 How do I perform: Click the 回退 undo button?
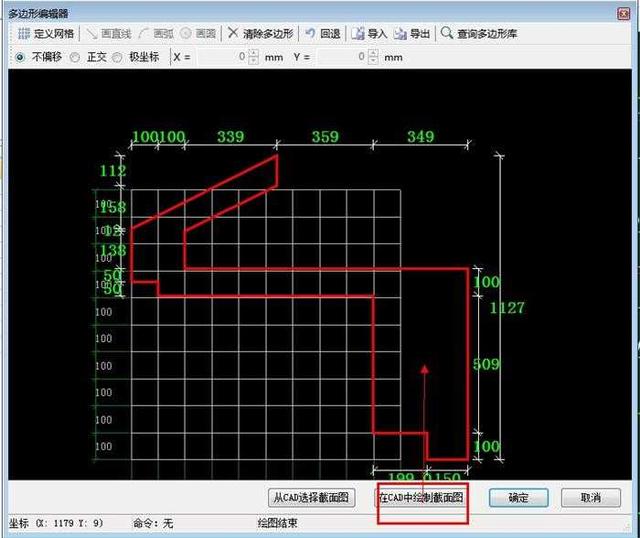[323, 33]
